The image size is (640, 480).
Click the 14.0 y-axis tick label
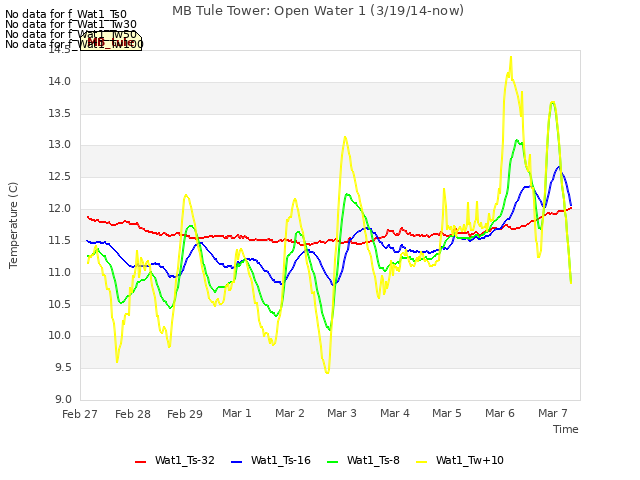tap(60, 82)
